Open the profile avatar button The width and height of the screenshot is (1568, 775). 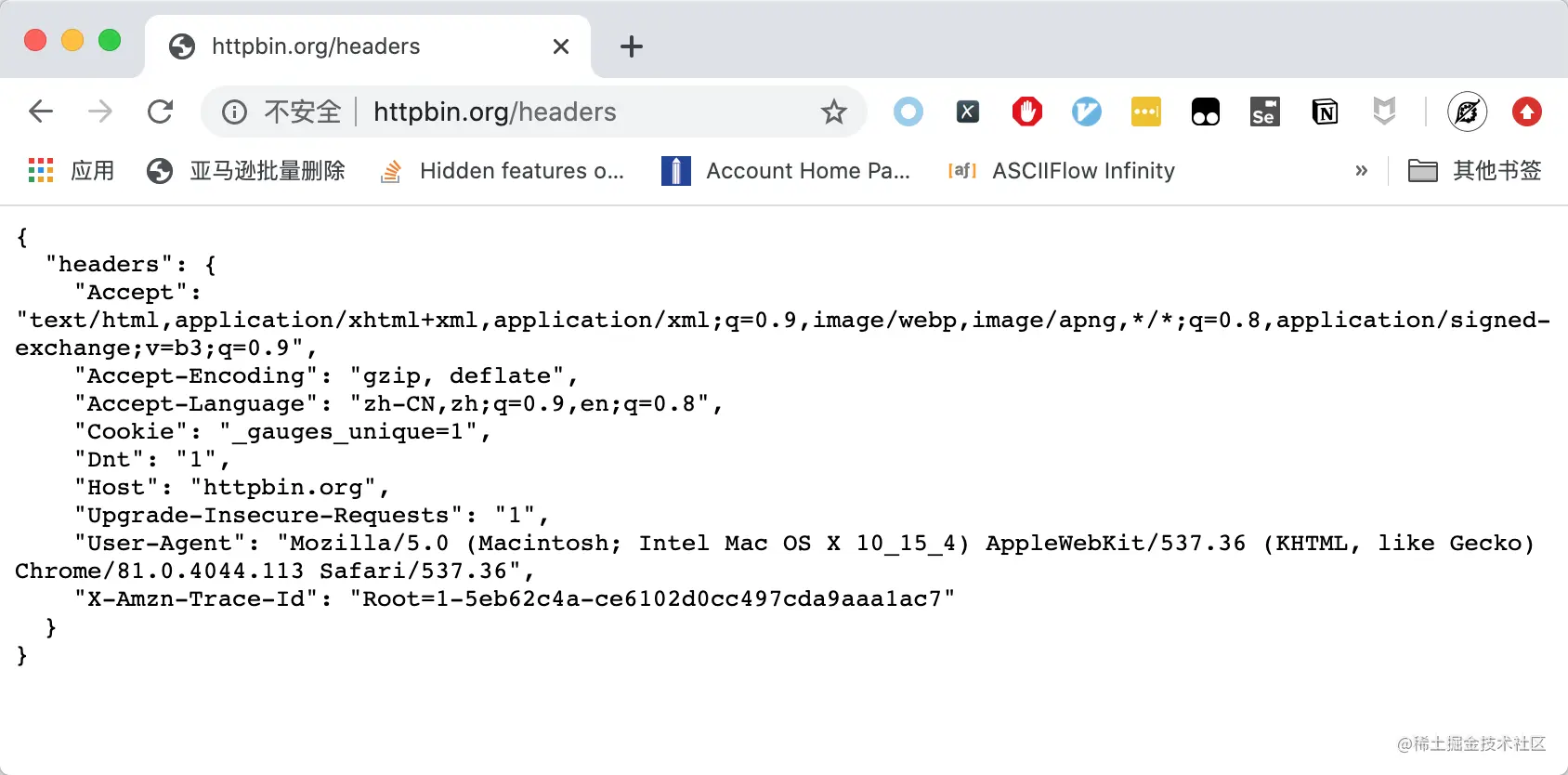1468,112
